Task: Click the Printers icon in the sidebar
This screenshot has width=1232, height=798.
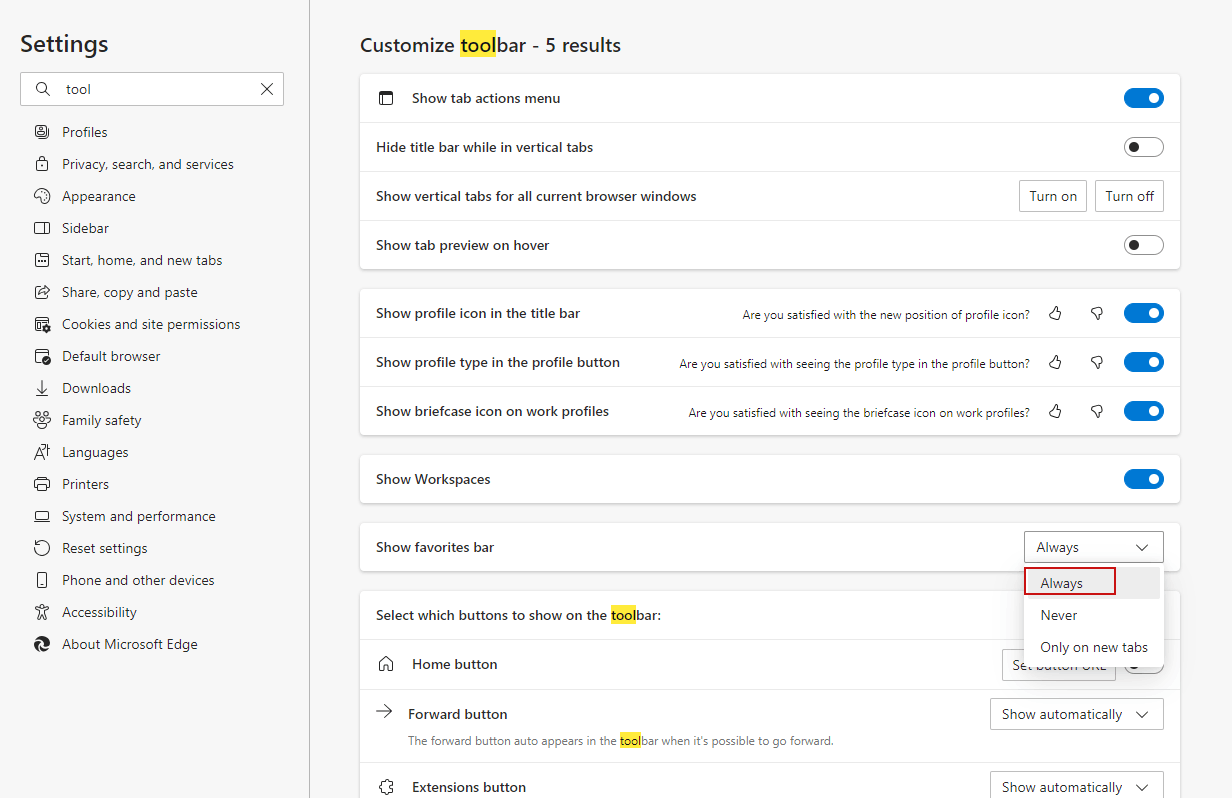Action: click(x=42, y=484)
